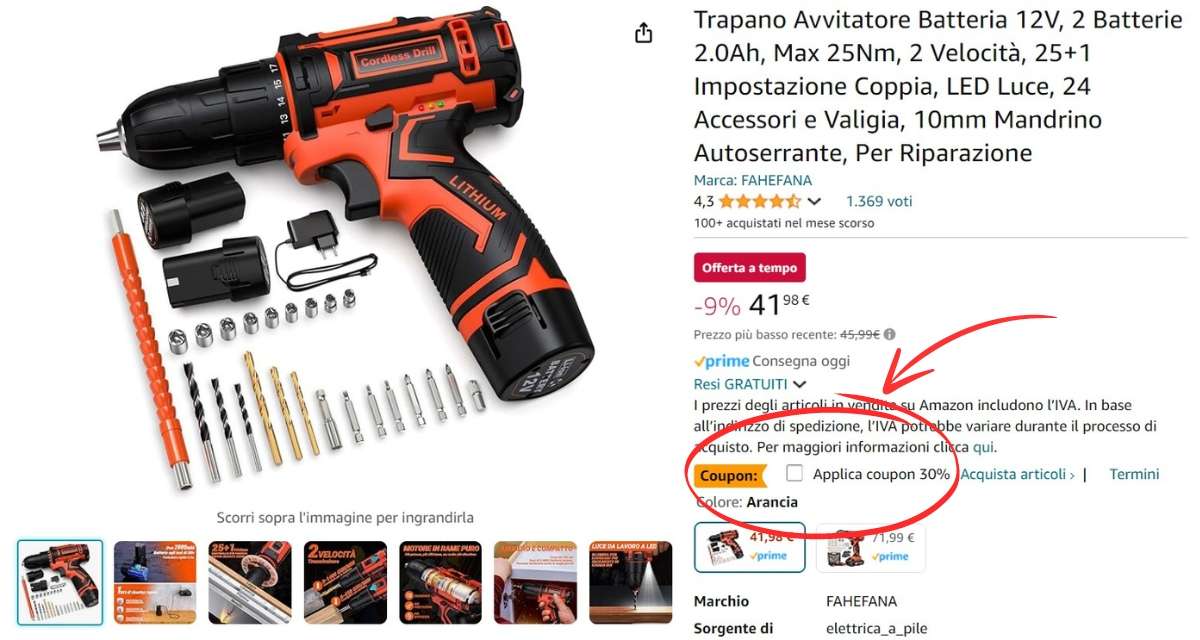Image resolution: width=1200 pixels, height=640 pixels.
Task: Click the orange Coupon badge
Action: coord(730,476)
